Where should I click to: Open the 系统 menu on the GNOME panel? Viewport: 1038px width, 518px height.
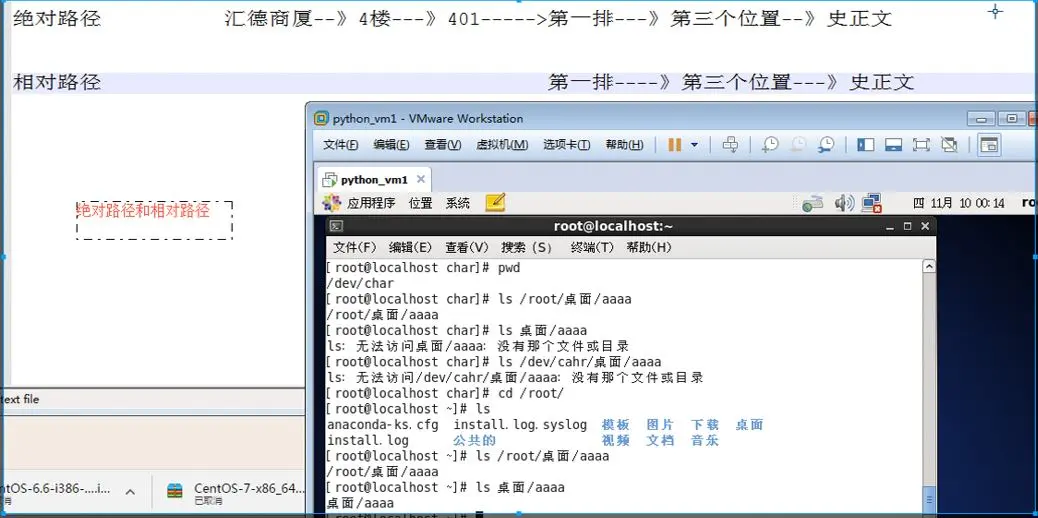click(457, 203)
